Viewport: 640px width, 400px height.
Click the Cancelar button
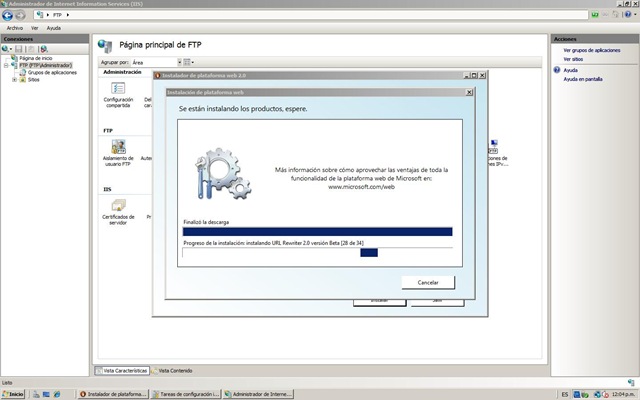(x=428, y=282)
